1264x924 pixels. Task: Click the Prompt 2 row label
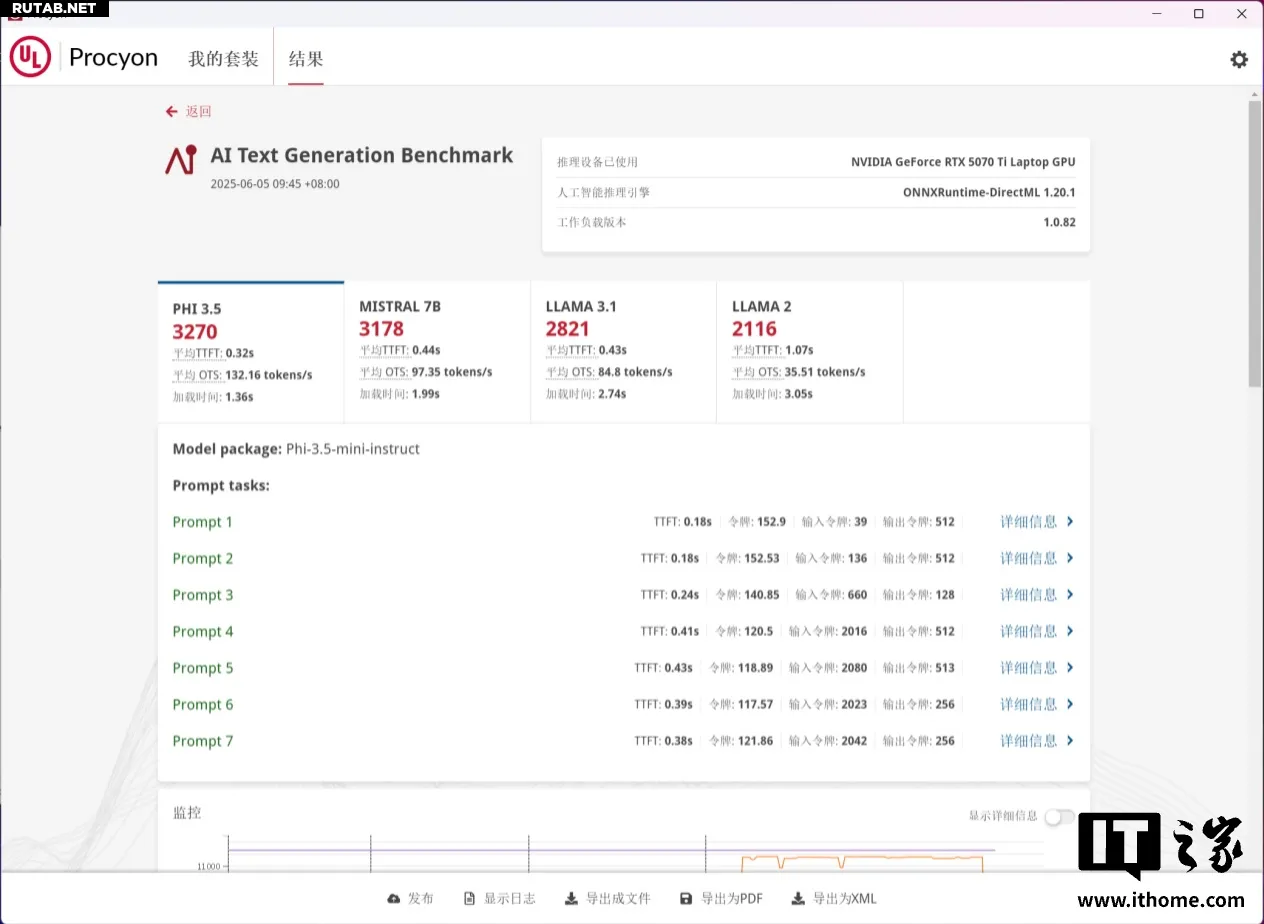pyautogui.click(x=202, y=558)
